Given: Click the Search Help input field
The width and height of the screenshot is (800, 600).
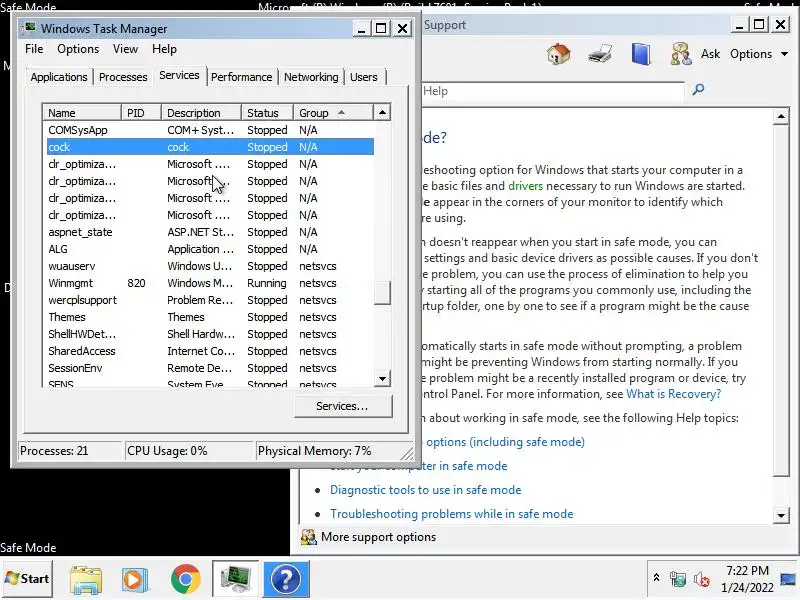Looking at the screenshot, I should point(553,91).
